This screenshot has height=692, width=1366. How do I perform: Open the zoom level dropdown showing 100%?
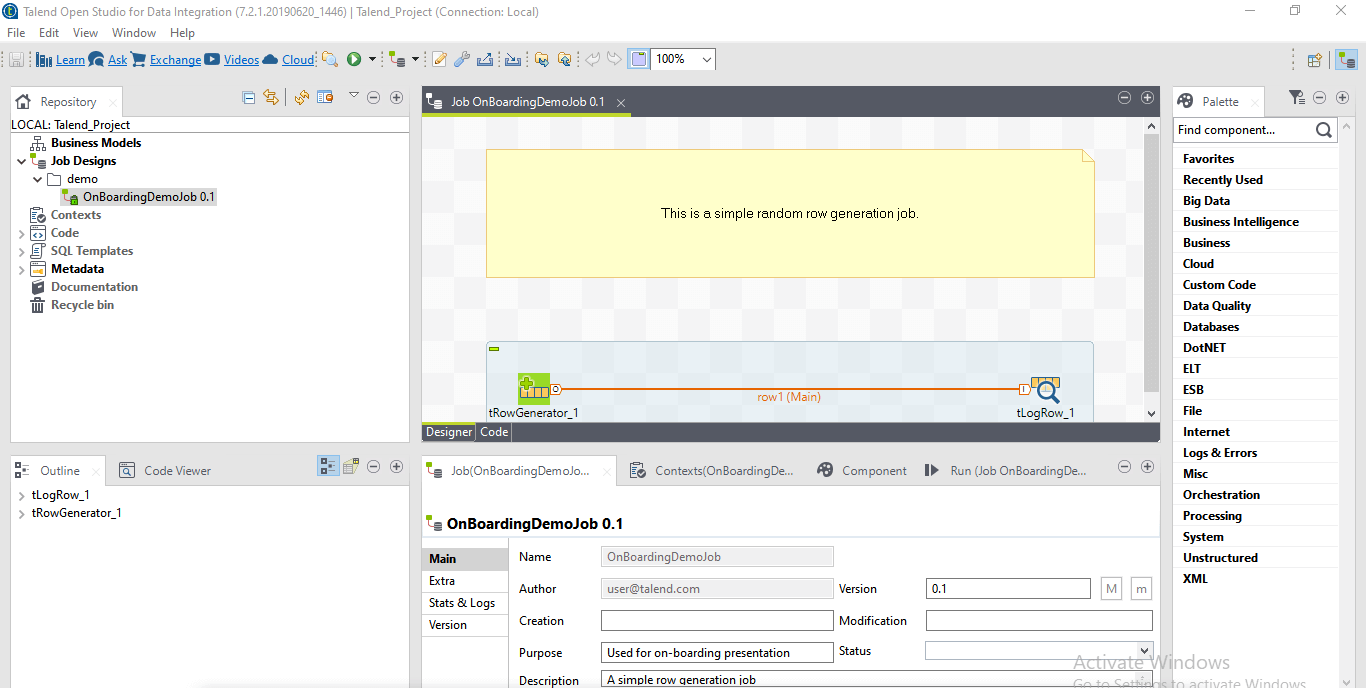pyautogui.click(x=705, y=59)
